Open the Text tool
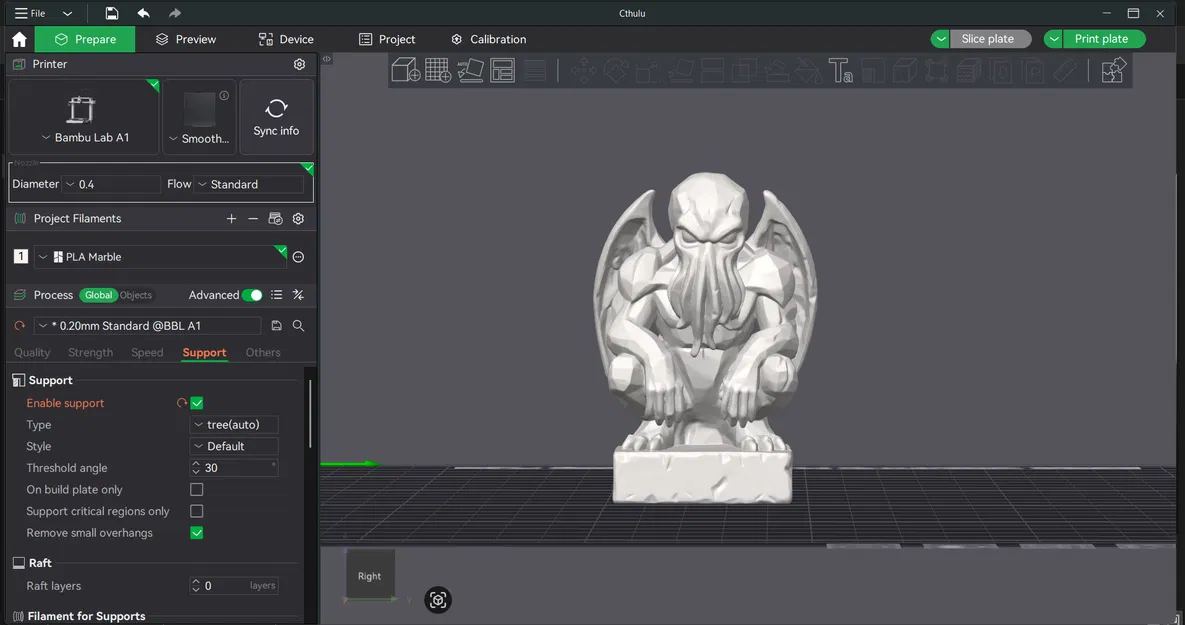 coord(841,70)
